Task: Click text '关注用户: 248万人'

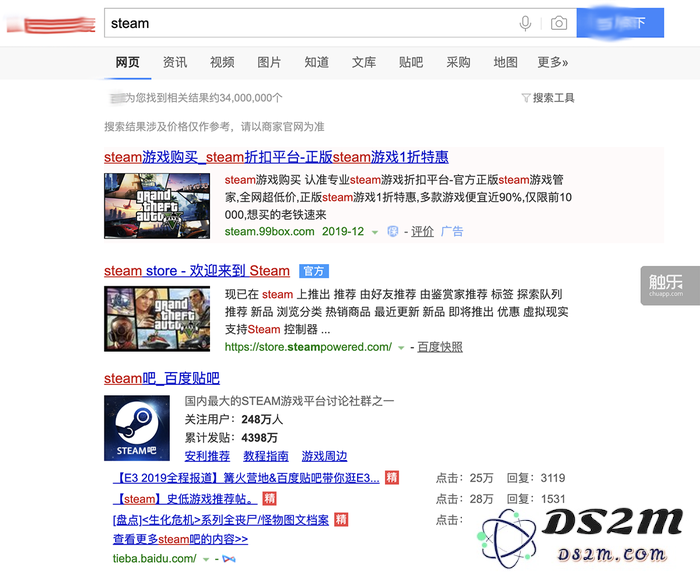Action: pyautogui.click(x=233, y=419)
